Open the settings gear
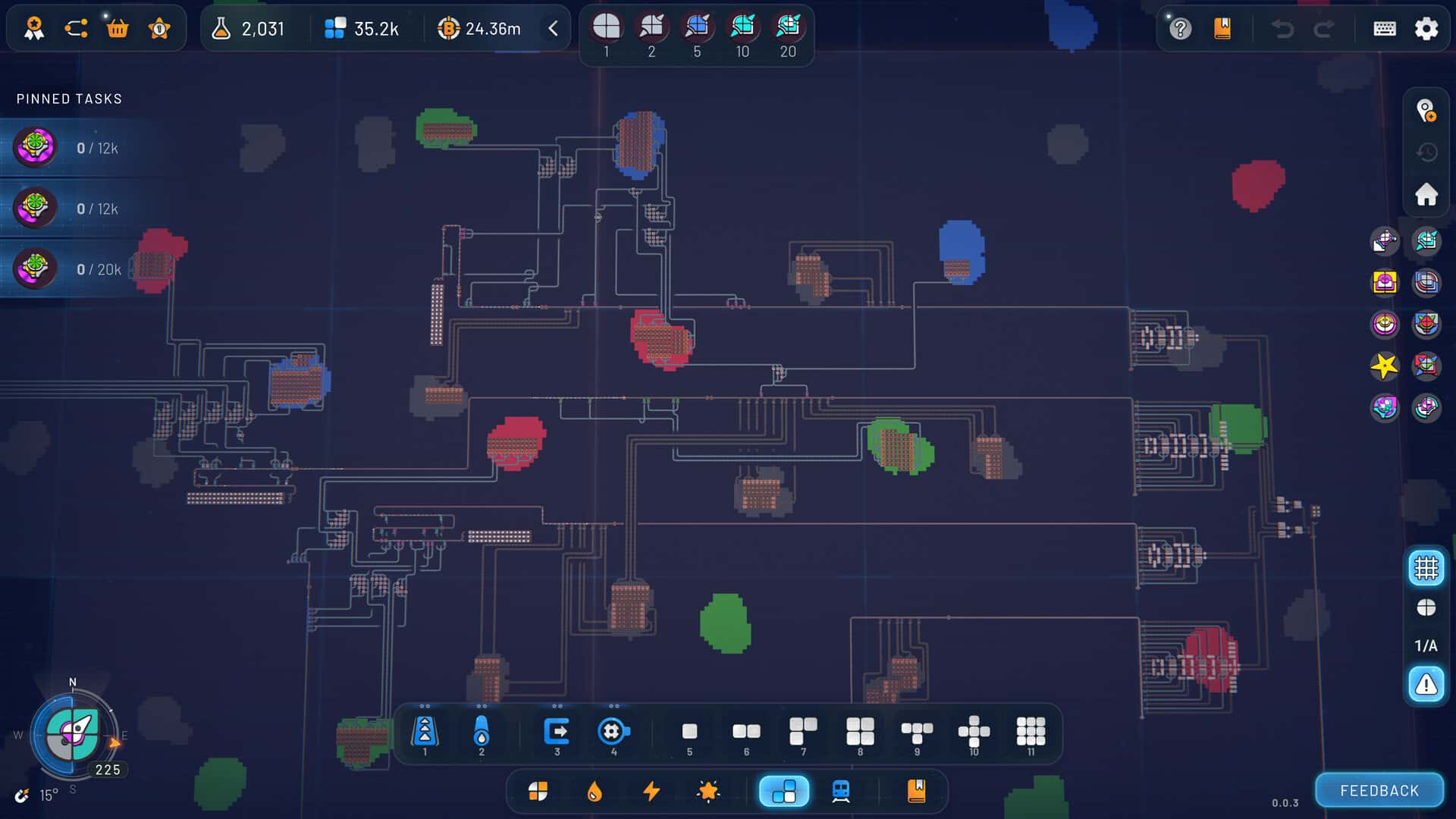Screen dimensions: 1456x819 point(1426,29)
